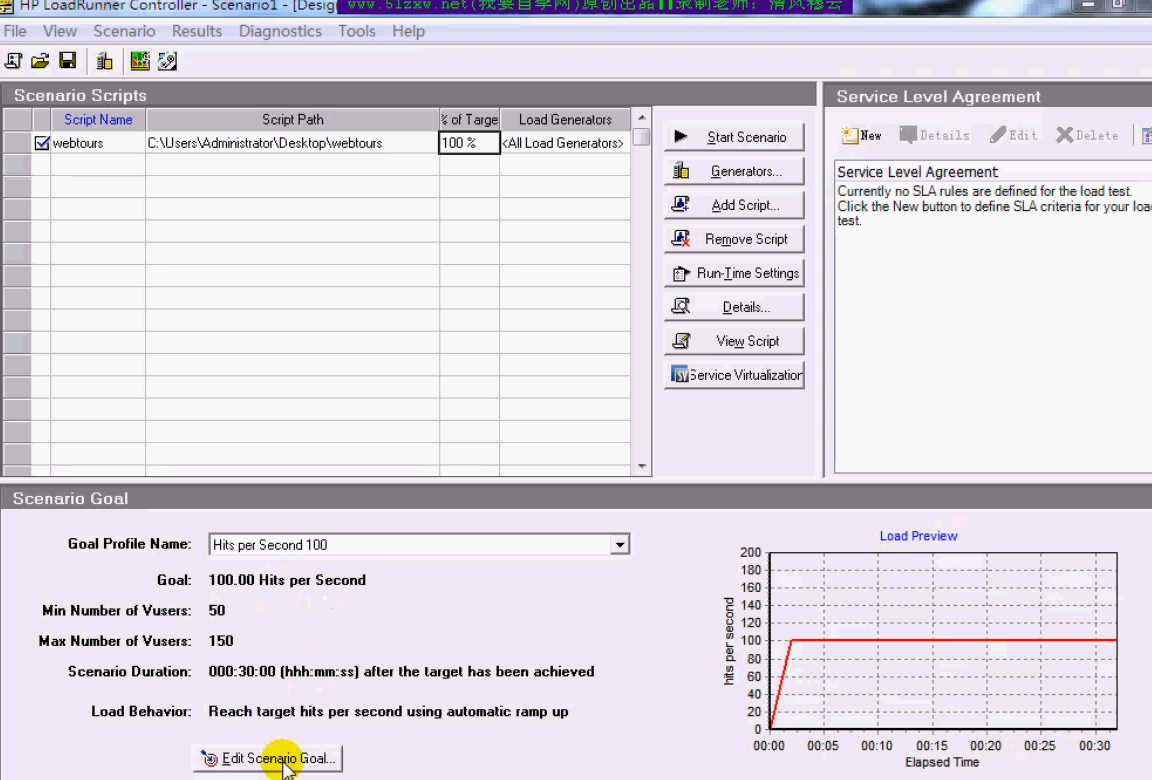Viewport: 1152px width, 780px height.
Task: Click the Save Scenario disk icon
Action: pos(68,61)
